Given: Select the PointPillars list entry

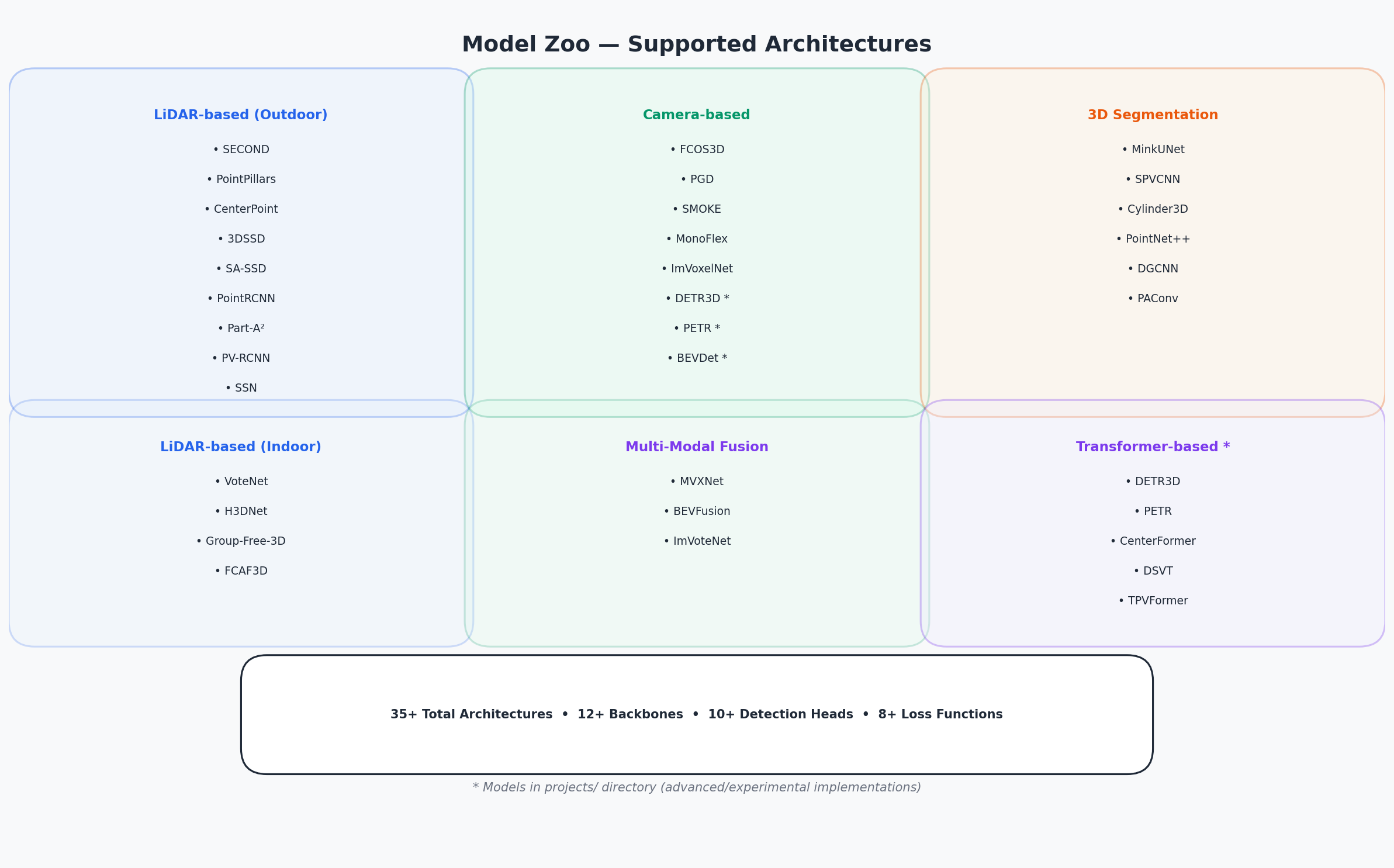Looking at the screenshot, I should [241, 179].
